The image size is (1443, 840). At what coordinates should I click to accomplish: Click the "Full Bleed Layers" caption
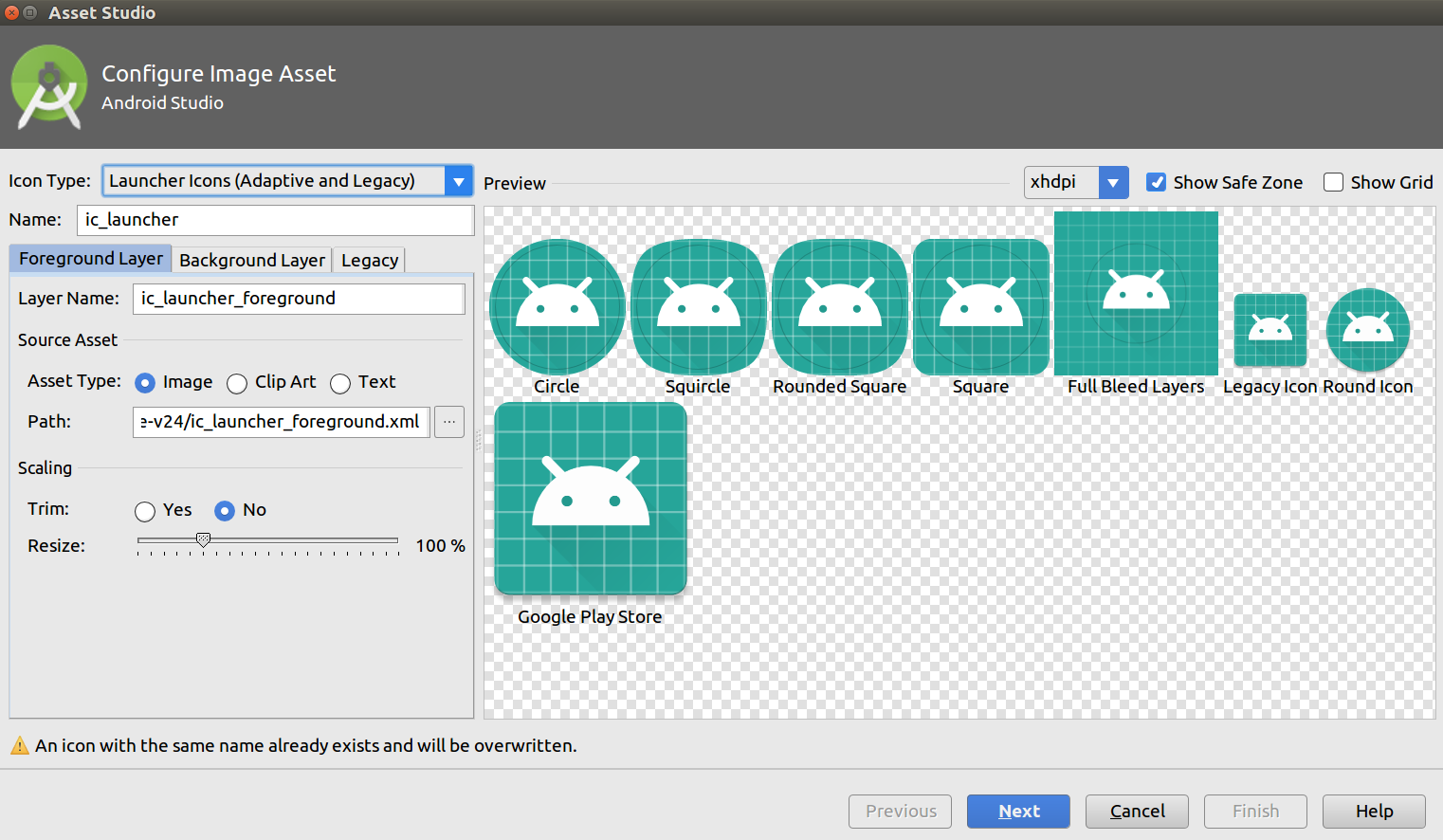pyautogui.click(x=1136, y=387)
